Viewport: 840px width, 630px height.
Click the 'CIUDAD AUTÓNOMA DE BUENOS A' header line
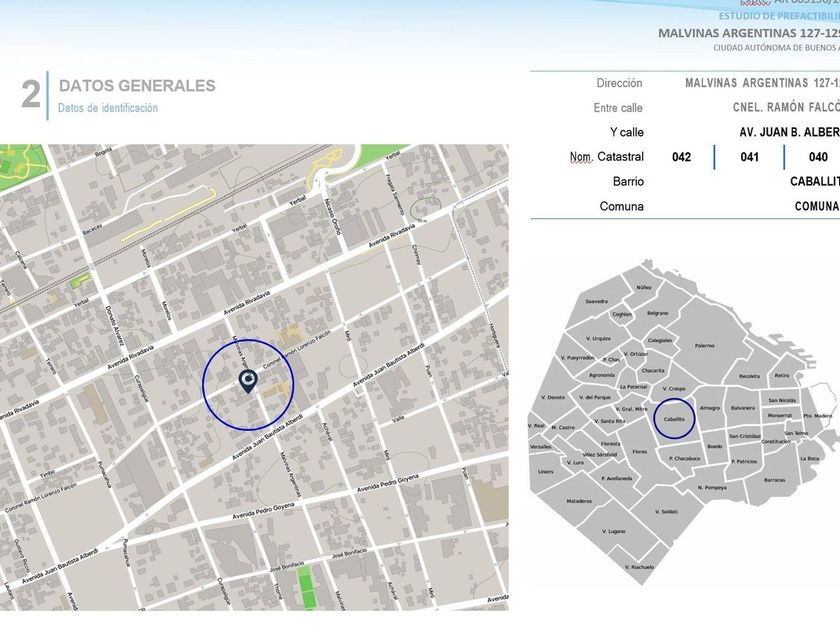(776, 48)
